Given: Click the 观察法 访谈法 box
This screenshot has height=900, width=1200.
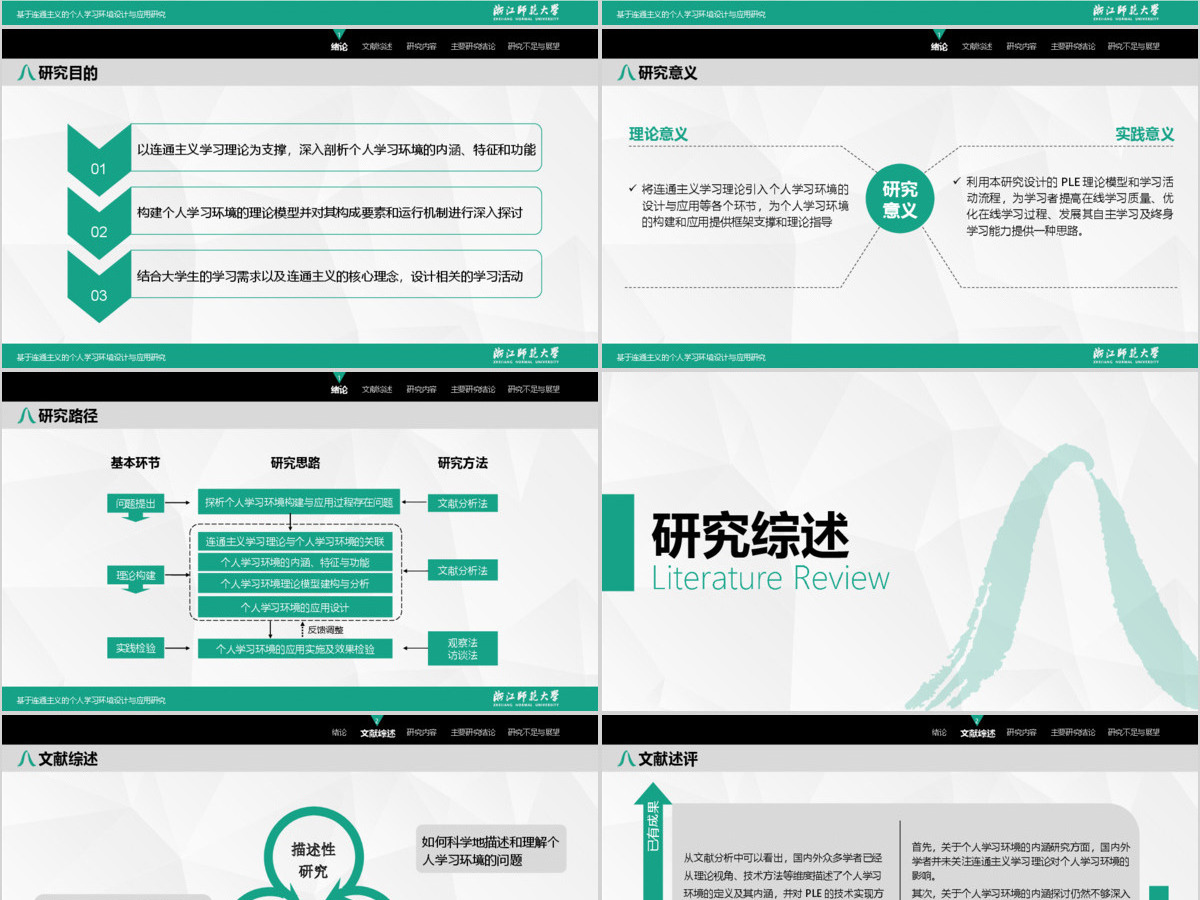Looking at the screenshot, I should (463, 648).
